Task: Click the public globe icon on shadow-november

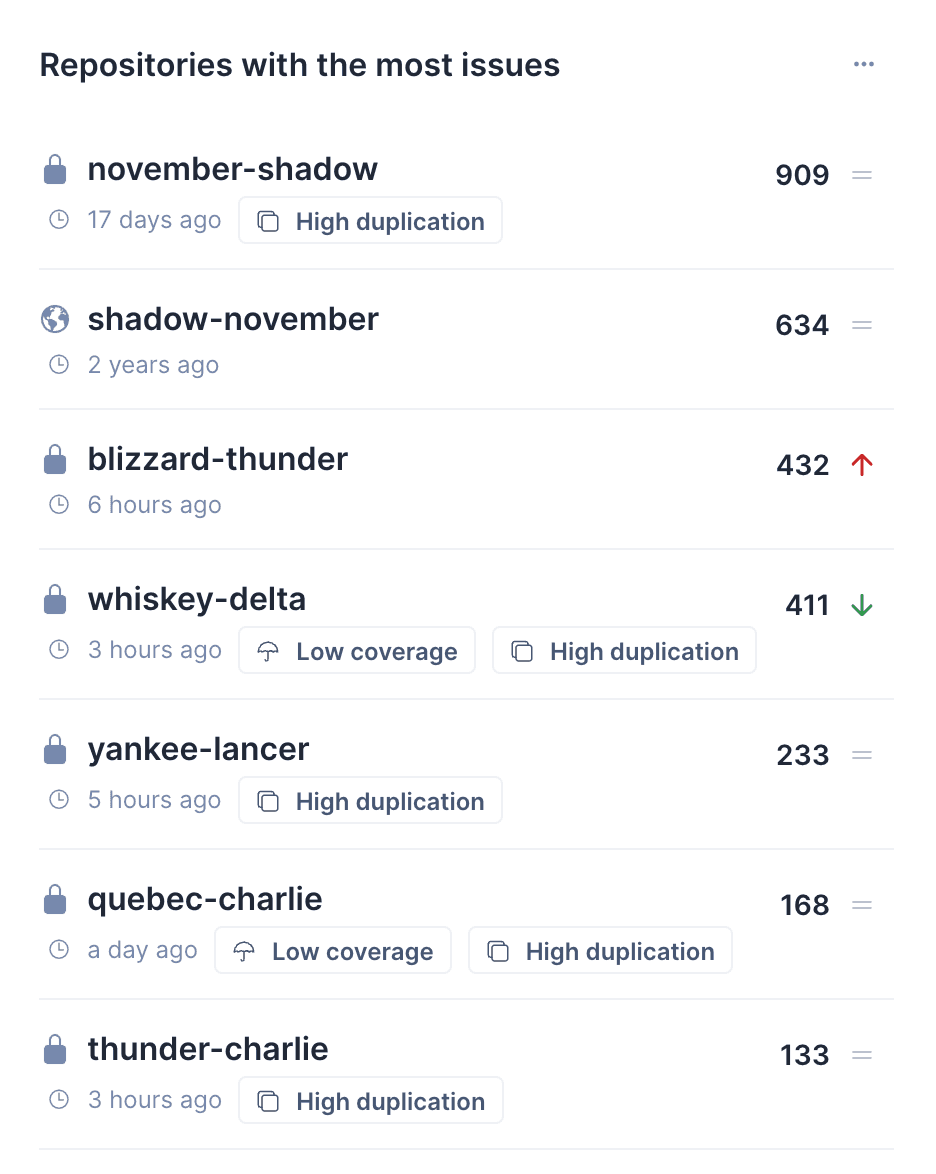Action: pyautogui.click(x=54, y=318)
